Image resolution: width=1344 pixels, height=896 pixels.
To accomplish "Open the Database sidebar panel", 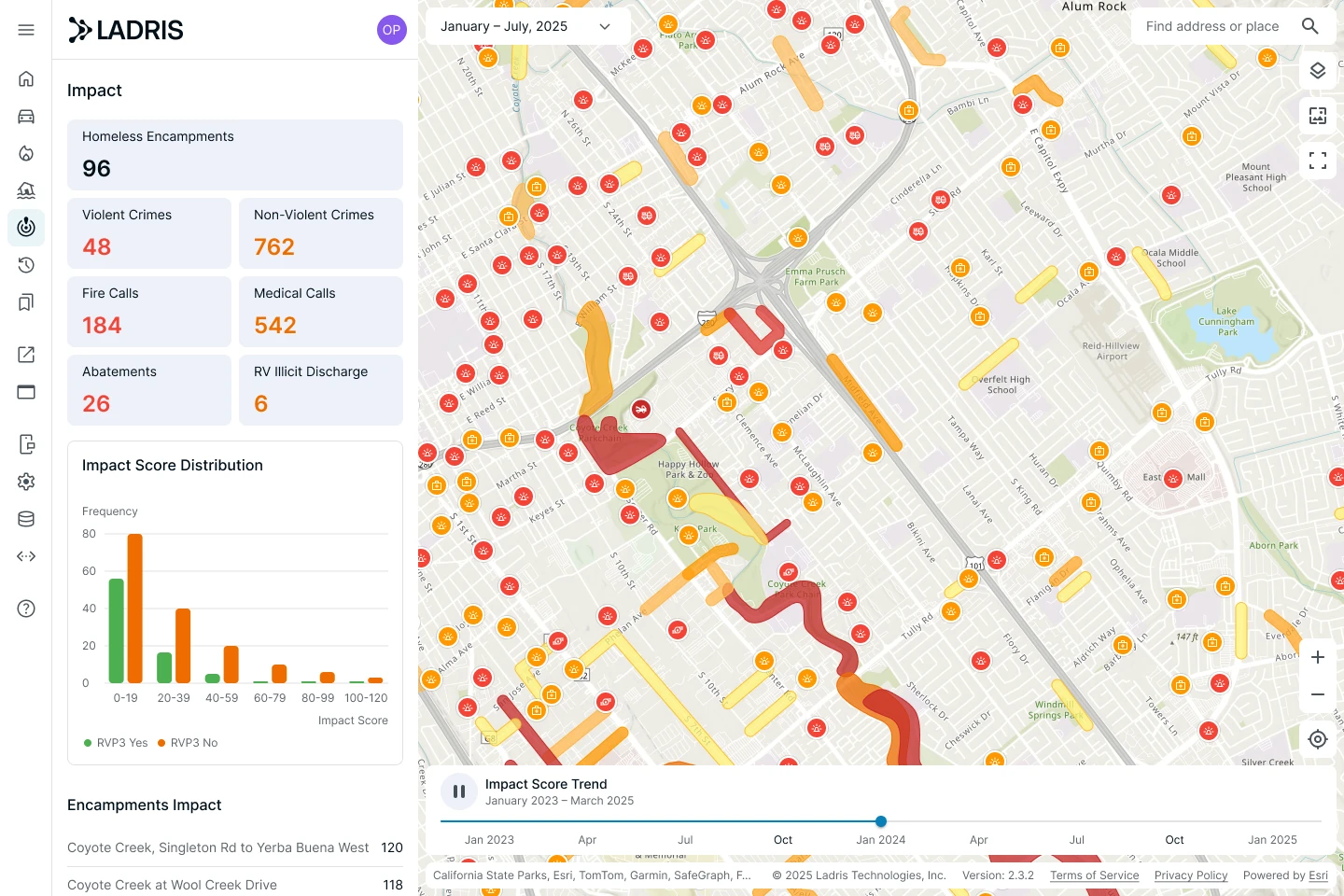I will [x=26, y=518].
